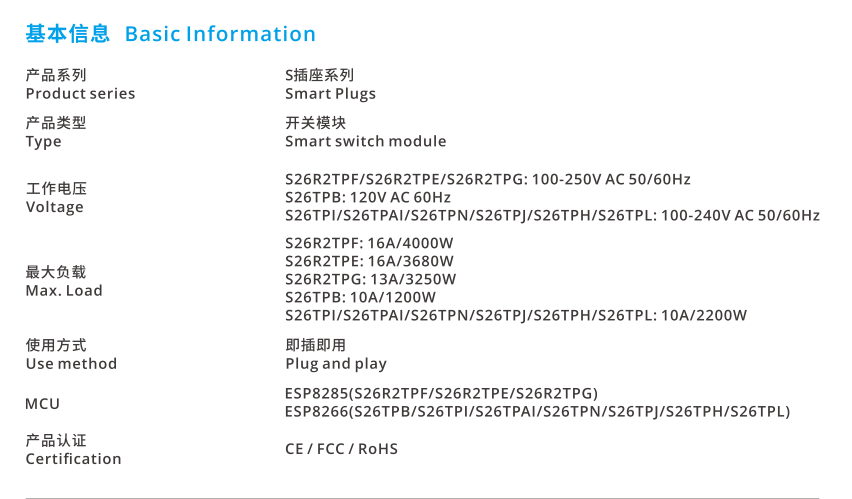
Task: Select 'S26R2TPF: 16A/4000W' load entry
Action: point(369,243)
